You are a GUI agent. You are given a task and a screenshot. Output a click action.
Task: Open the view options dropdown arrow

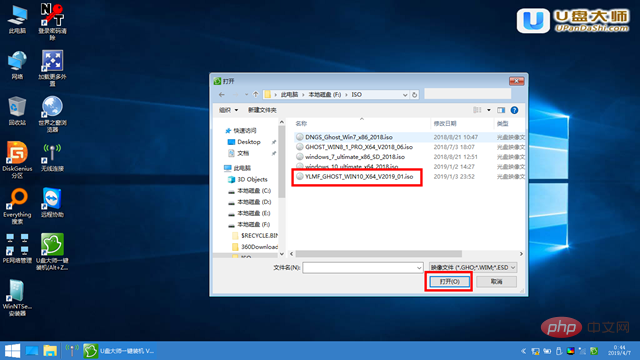pyautogui.click(x=489, y=110)
